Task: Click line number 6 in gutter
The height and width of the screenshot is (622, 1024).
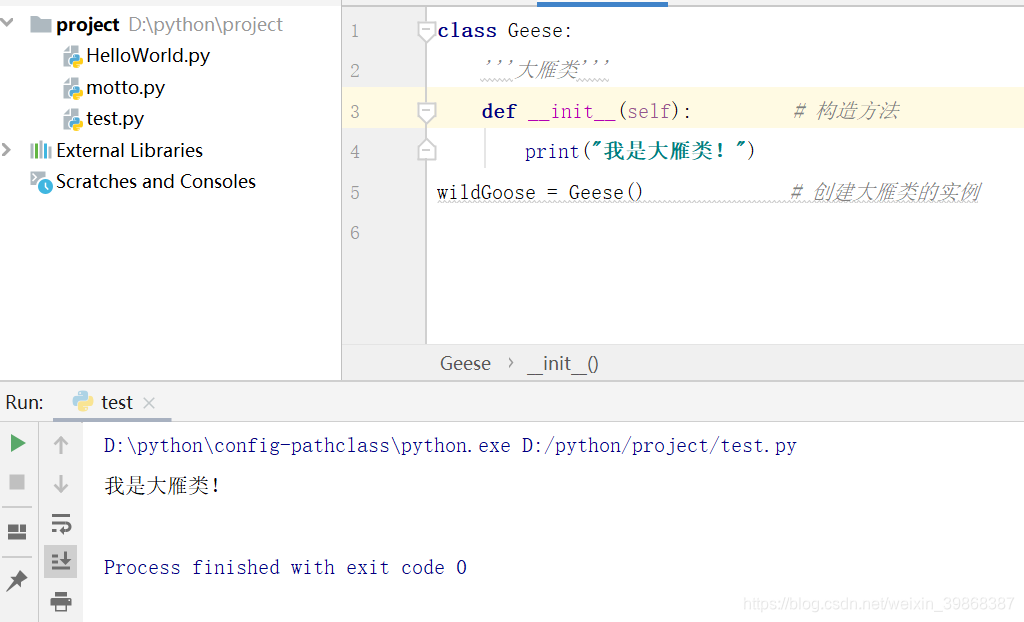Action: click(355, 233)
